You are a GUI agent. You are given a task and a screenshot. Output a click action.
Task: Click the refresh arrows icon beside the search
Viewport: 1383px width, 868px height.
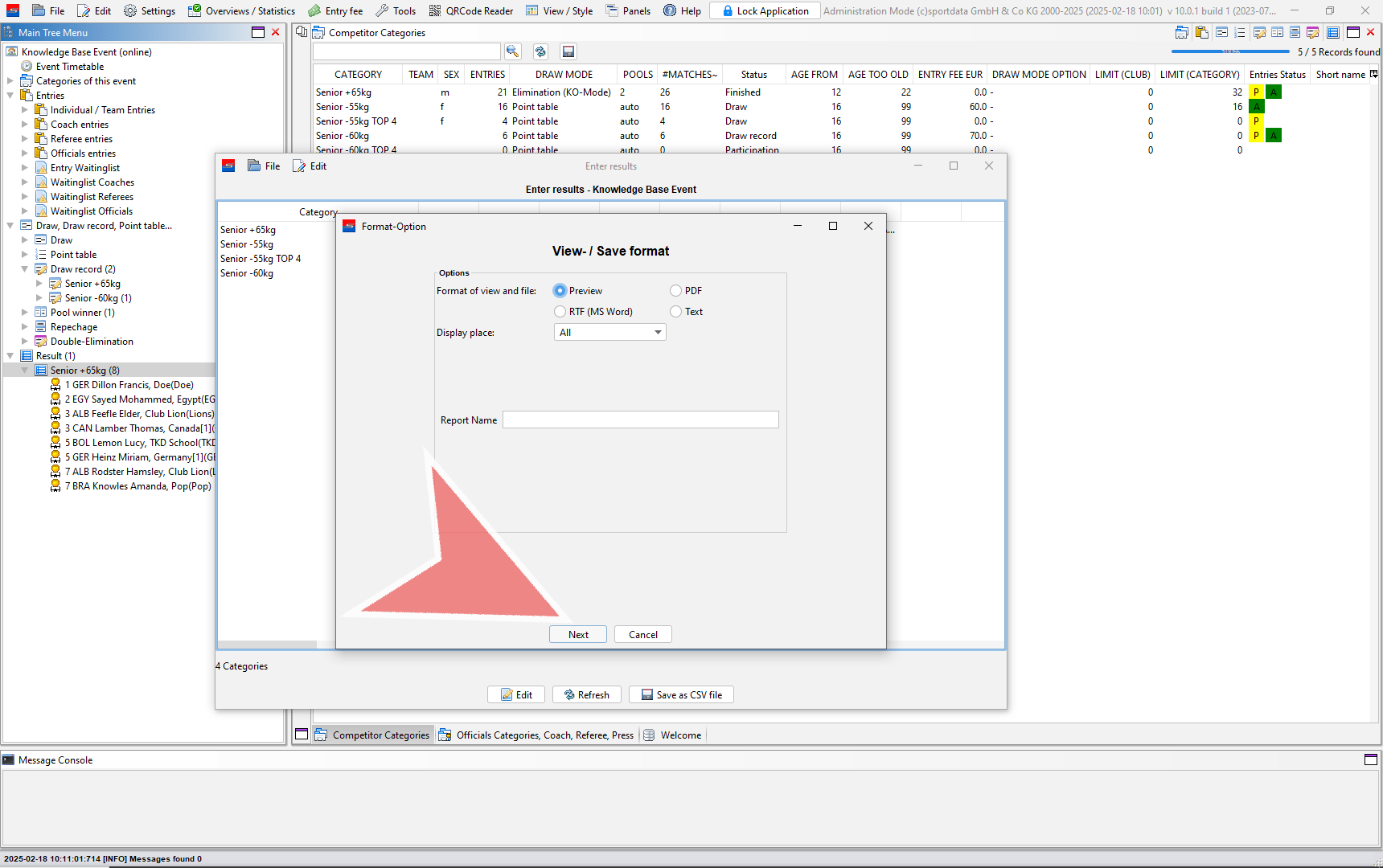(x=540, y=51)
